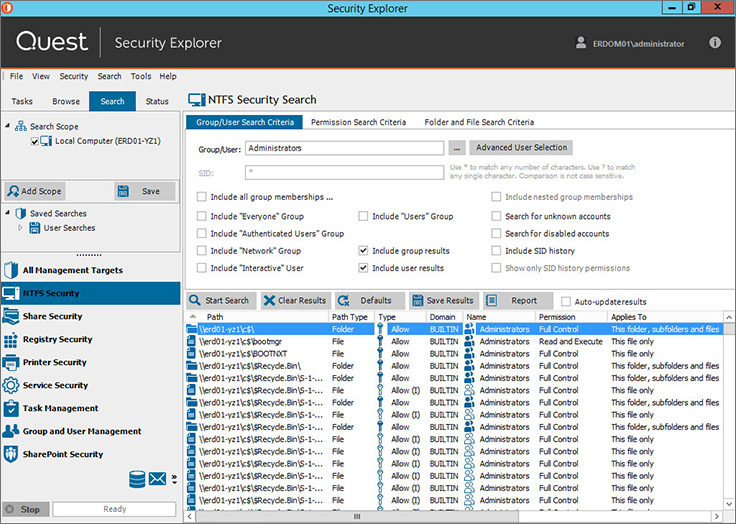Image resolution: width=736 pixels, height=524 pixels.
Task: Open the View menu
Action: (x=41, y=76)
